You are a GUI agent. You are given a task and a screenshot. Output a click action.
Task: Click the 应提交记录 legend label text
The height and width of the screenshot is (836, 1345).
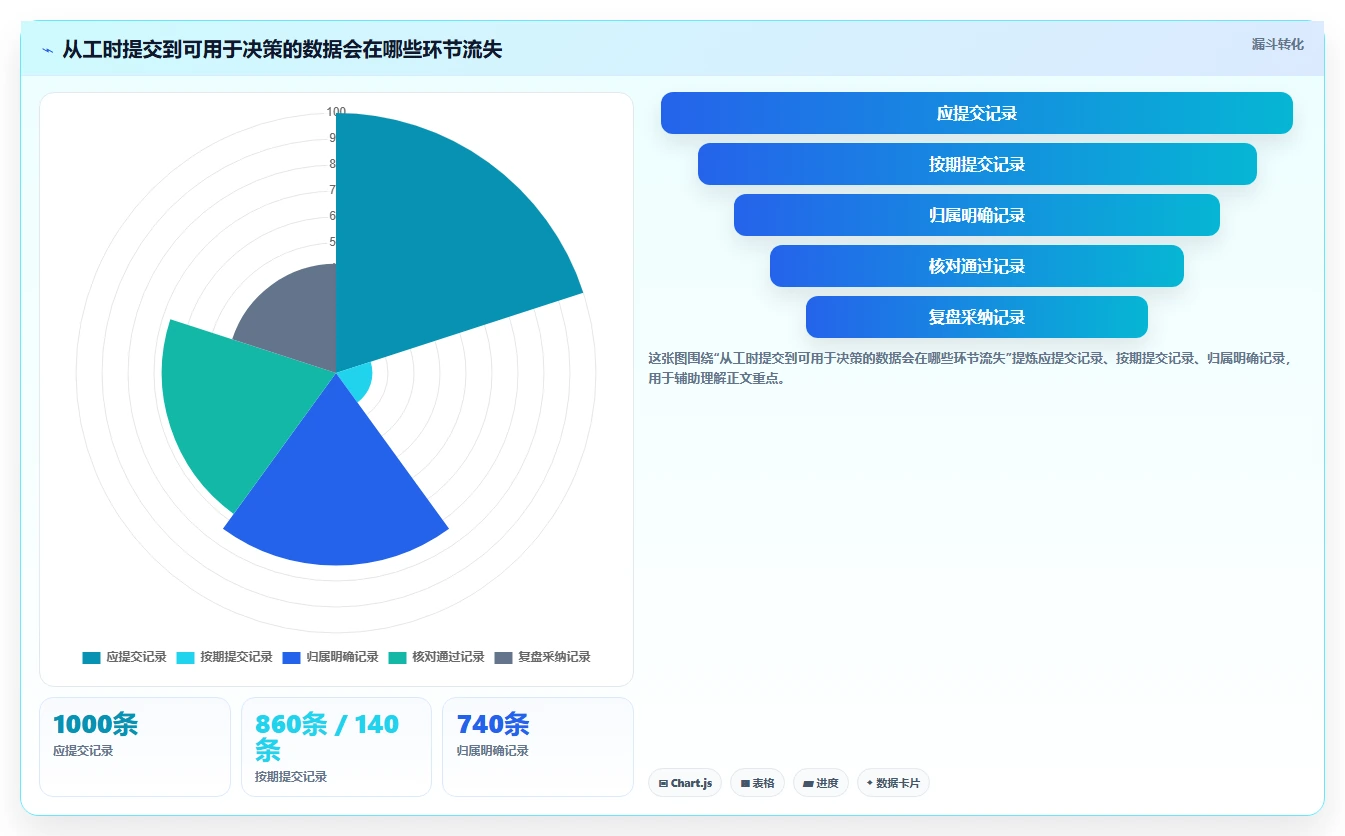pos(137,657)
